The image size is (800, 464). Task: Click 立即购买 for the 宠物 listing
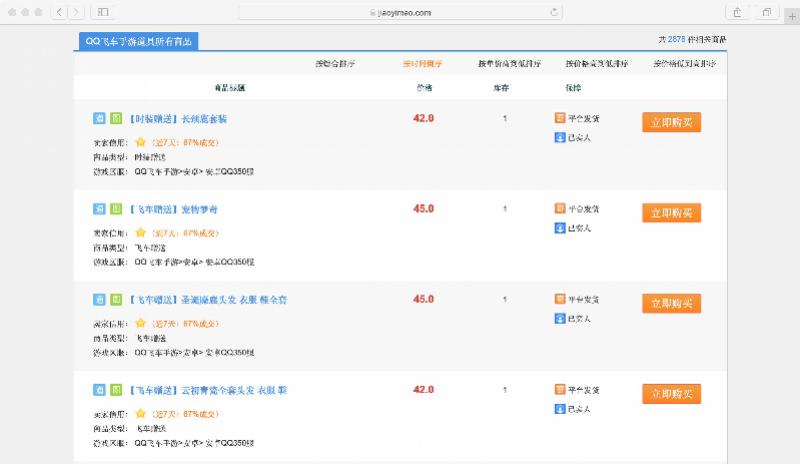pos(671,213)
